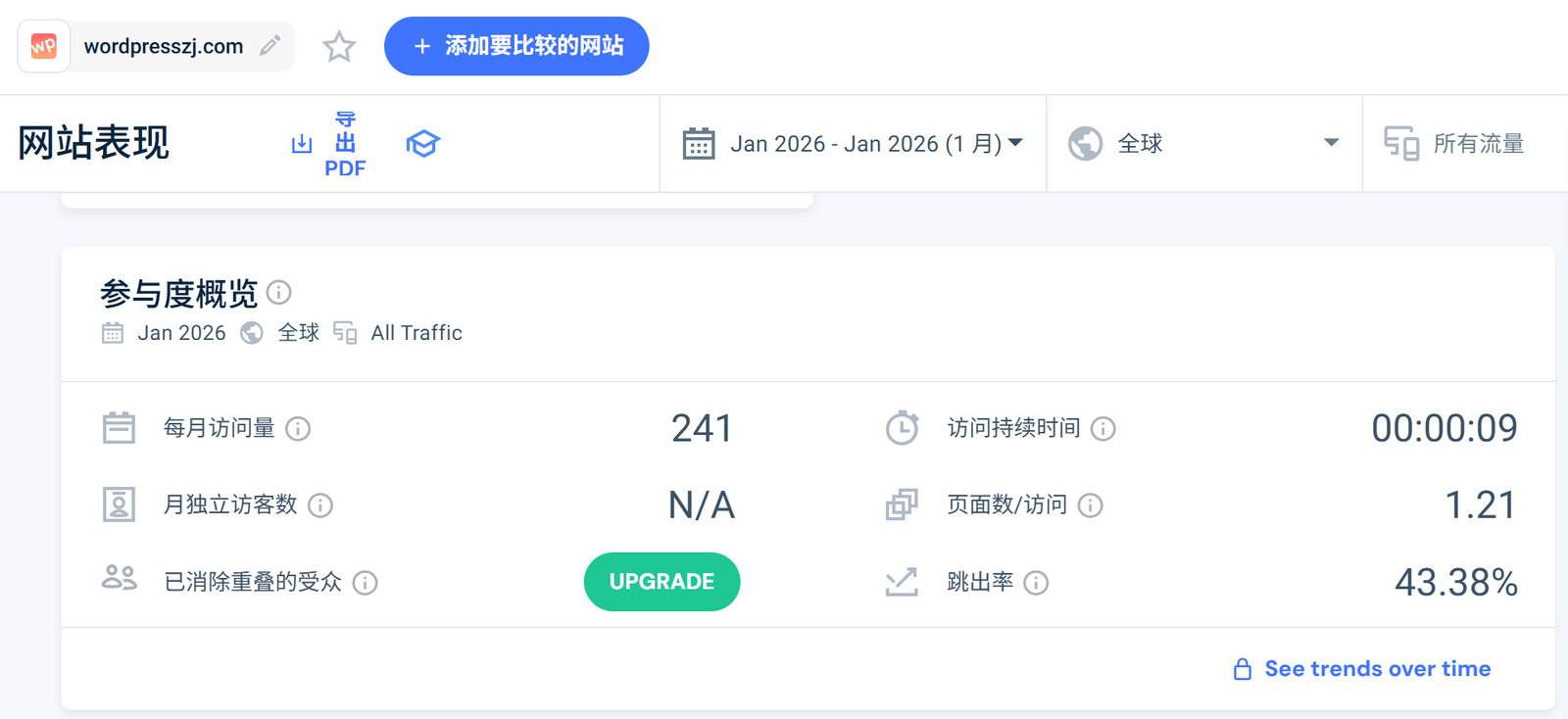Click the clock icon beside 访问持续时间

click(902, 428)
